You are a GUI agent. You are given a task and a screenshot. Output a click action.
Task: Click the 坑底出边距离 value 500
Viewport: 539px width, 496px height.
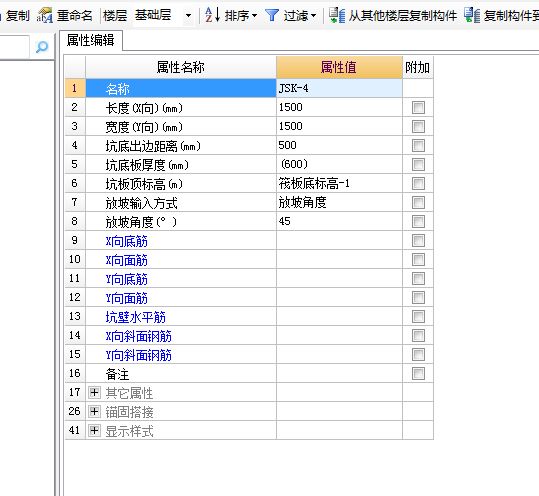point(339,145)
